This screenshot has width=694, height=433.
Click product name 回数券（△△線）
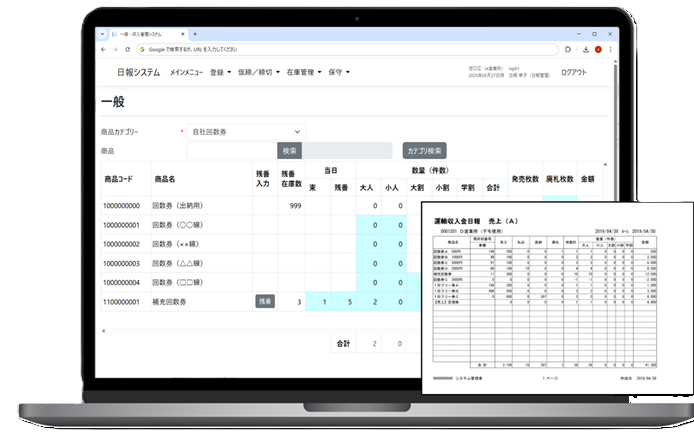[177, 263]
